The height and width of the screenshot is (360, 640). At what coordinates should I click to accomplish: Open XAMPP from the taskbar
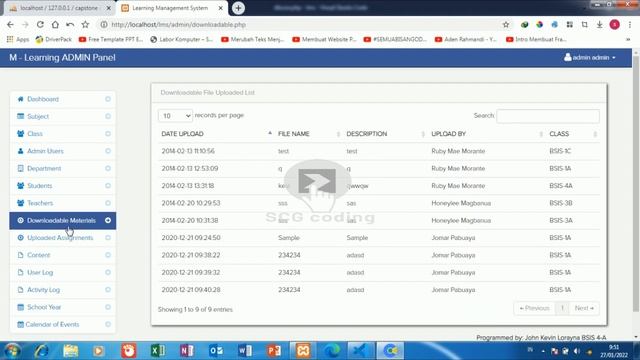click(x=303, y=351)
